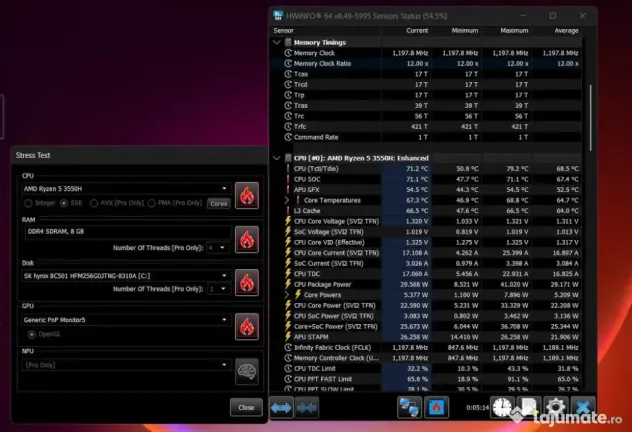The width and height of the screenshot is (632, 432).
Task: Open the GPU dropdown Generic PnP Monitor5
Action: [126, 320]
